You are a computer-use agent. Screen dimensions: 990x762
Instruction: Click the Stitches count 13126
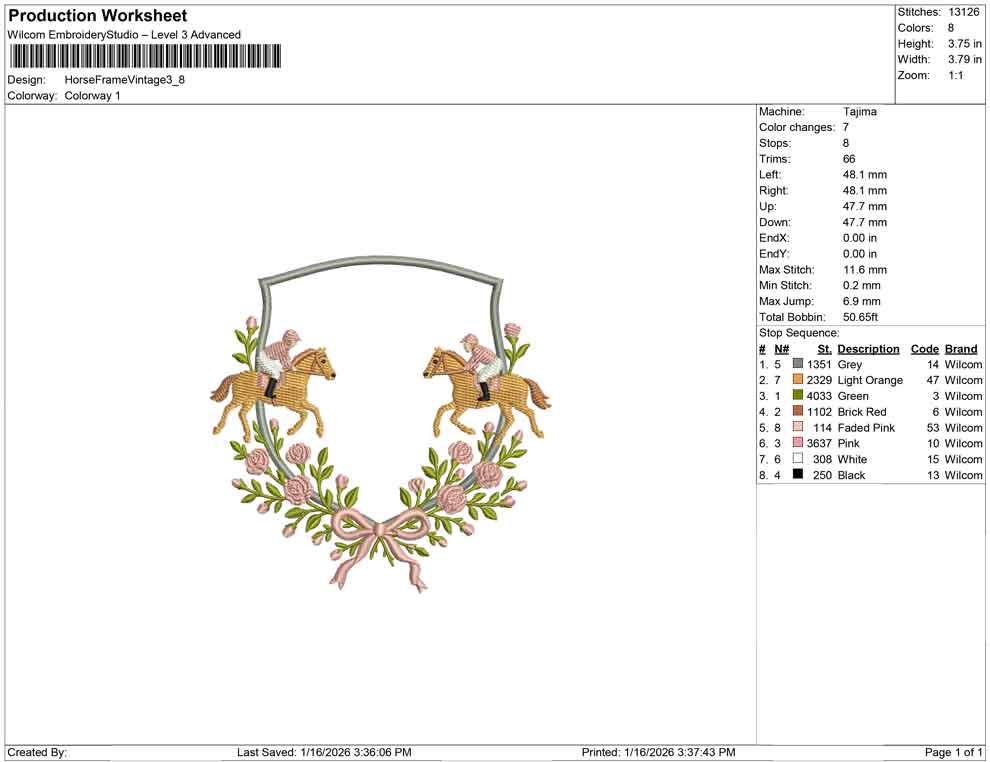966,12
